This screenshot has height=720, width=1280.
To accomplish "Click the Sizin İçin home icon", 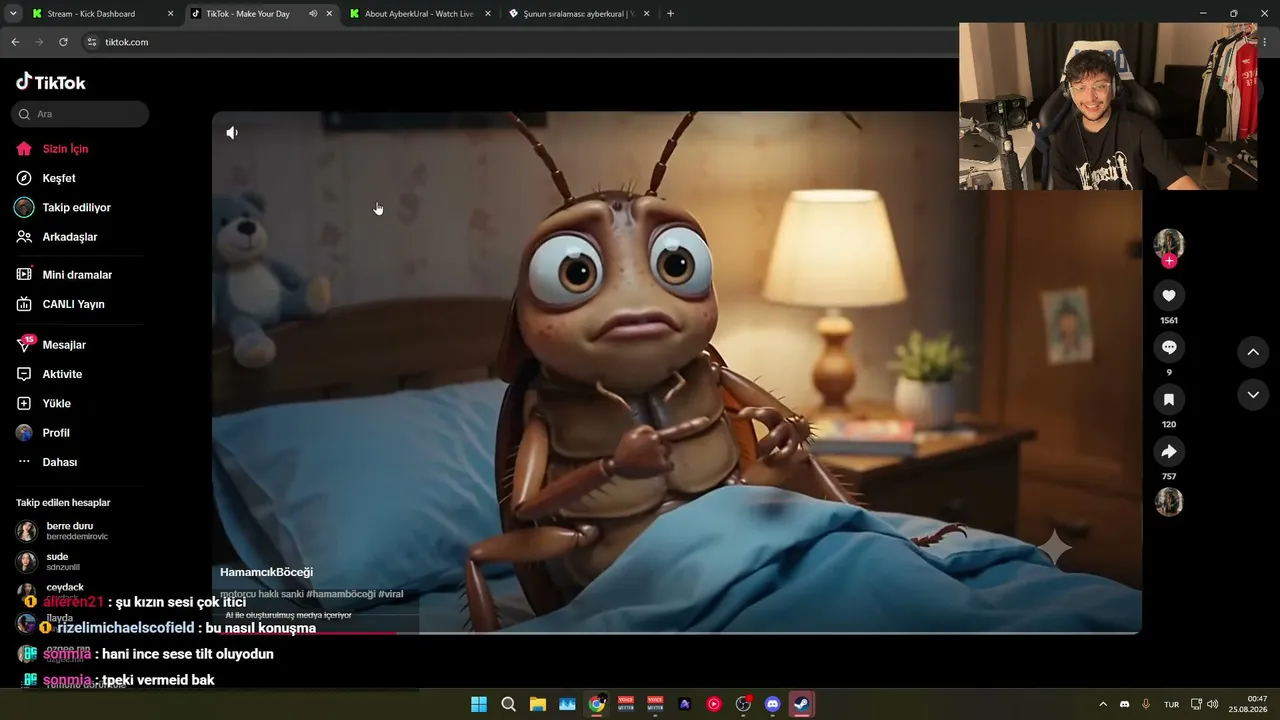I will (x=24, y=149).
